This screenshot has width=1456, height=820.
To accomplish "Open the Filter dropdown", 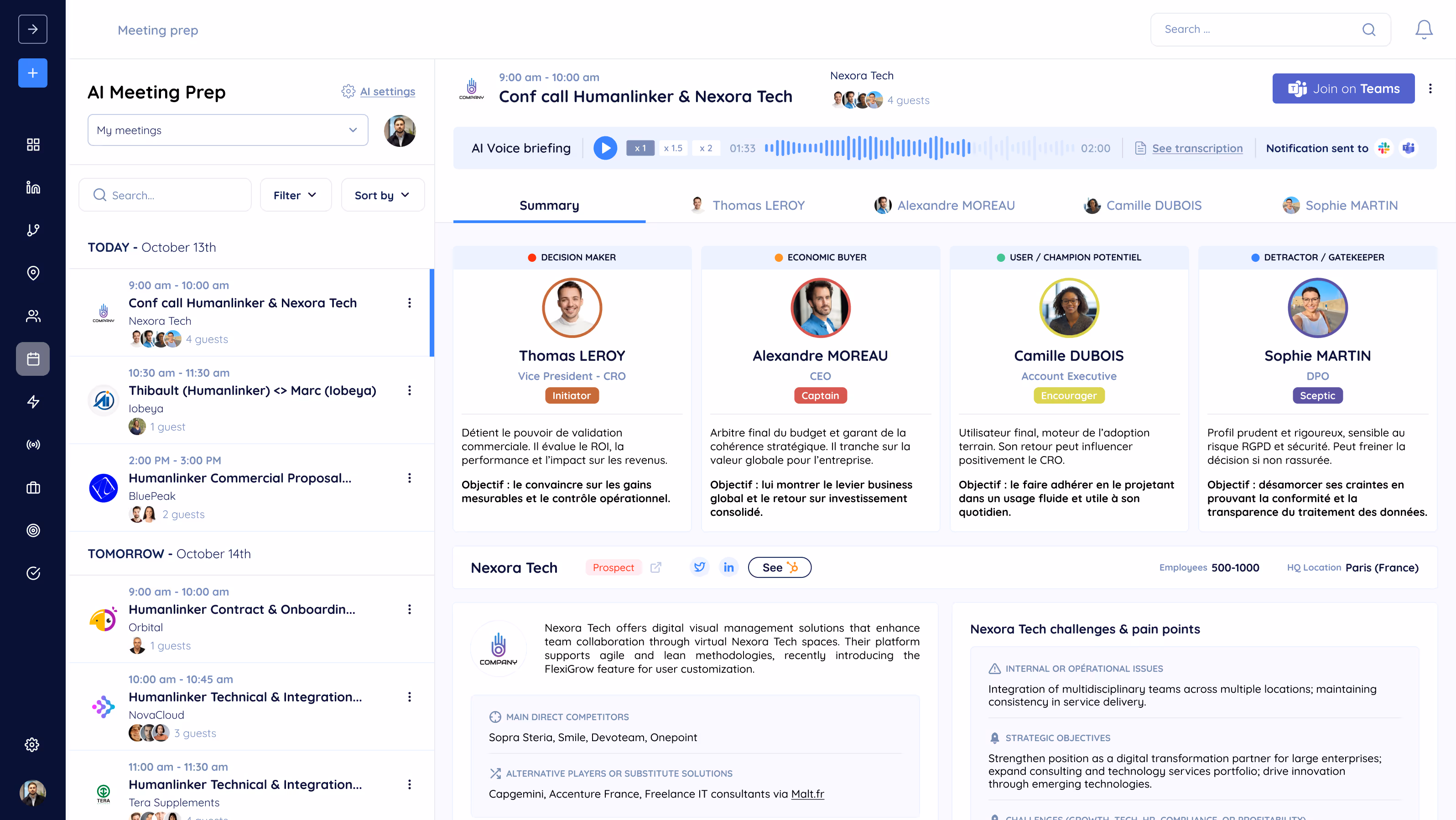I will pos(295,195).
